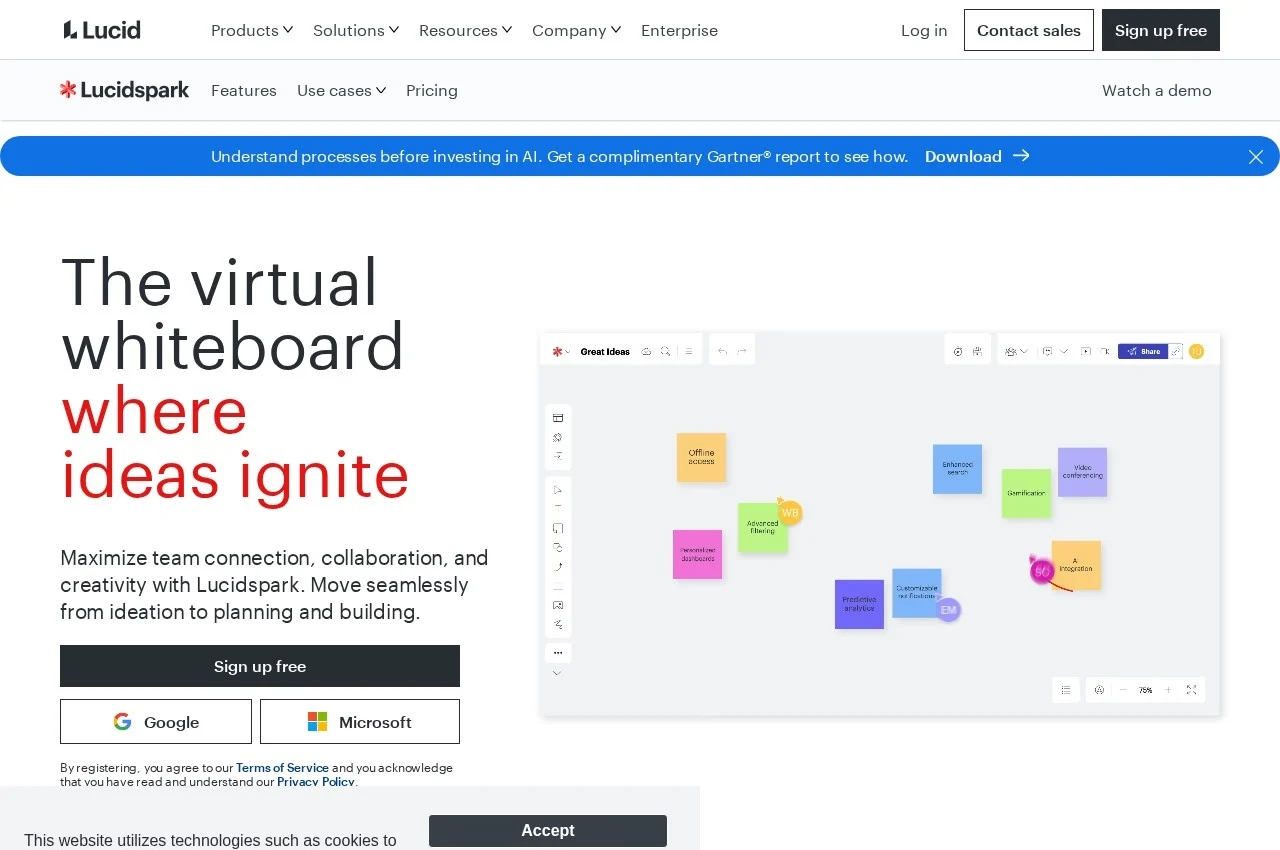Click the voting icon next to the timer
This screenshot has height=850, width=1280.
[977, 351]
